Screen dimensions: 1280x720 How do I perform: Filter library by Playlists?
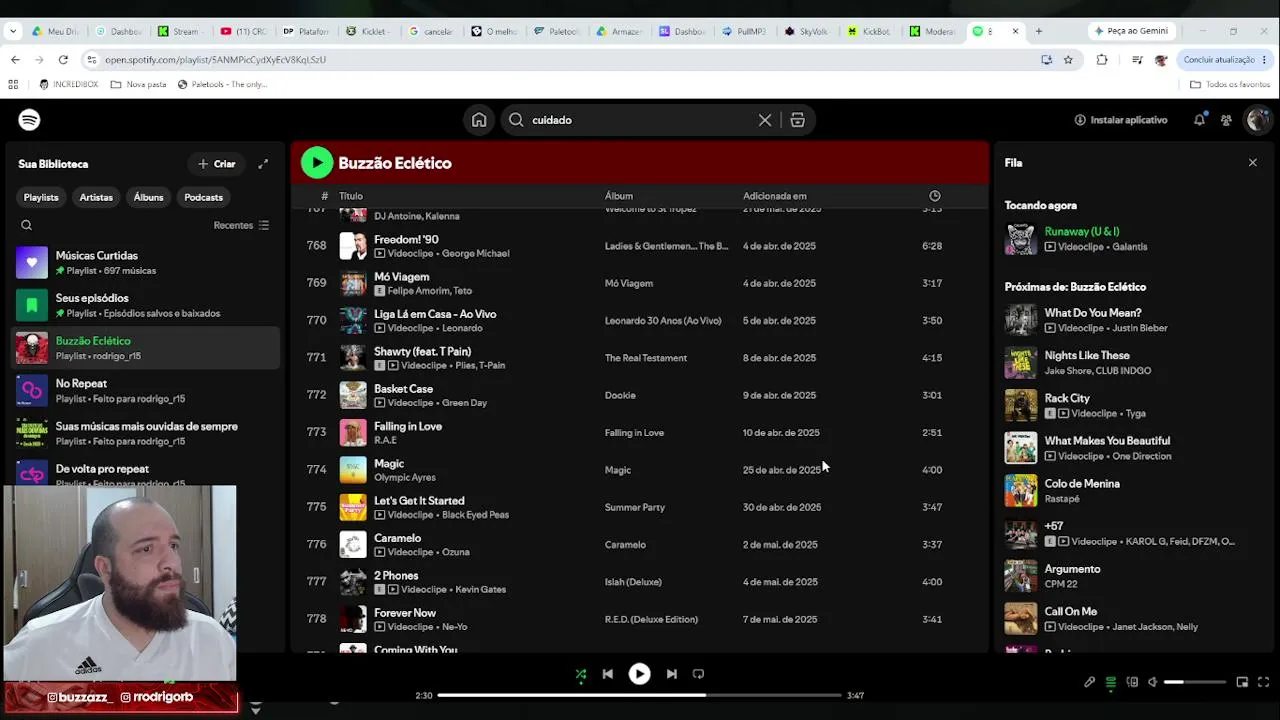[x=41, y=197]
